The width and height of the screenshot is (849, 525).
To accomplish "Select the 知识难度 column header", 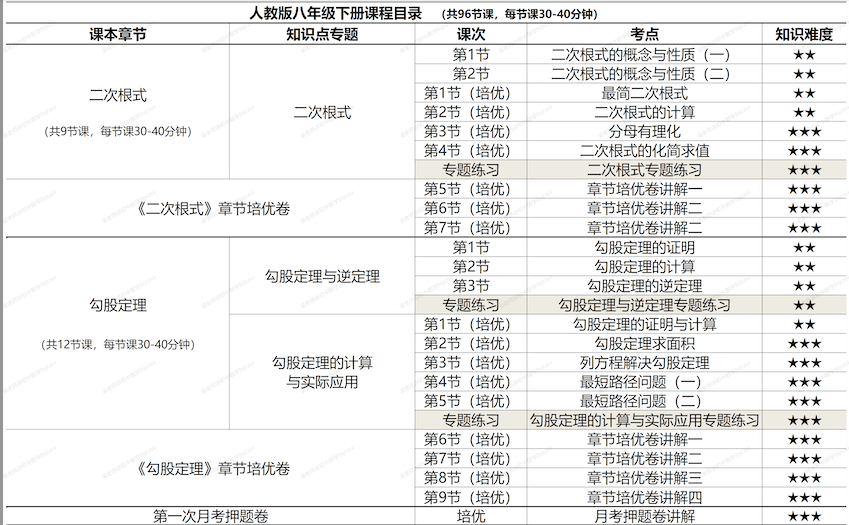I will (804, 35).
